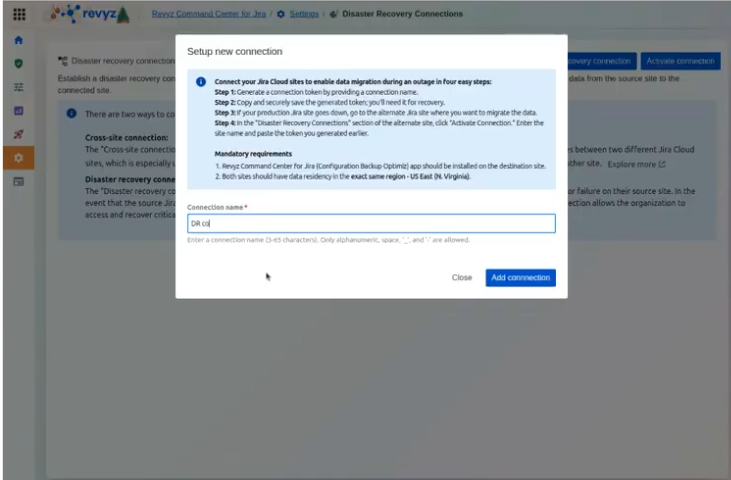Click the recovery connection button behind the dialog

(599, 61)
